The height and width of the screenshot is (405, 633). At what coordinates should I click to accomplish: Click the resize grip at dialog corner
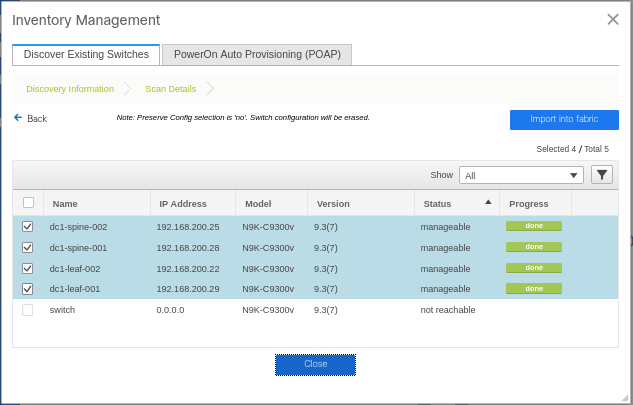pos(625,398)
